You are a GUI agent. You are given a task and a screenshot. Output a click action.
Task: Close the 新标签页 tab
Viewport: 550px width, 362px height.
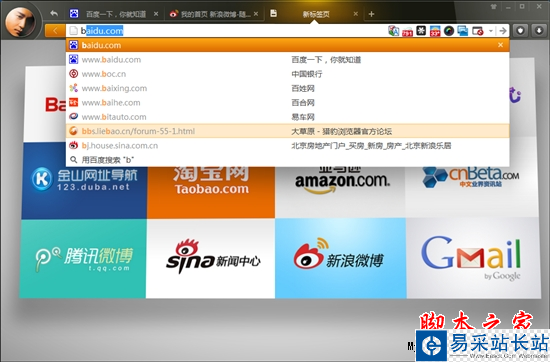(355, 14)
